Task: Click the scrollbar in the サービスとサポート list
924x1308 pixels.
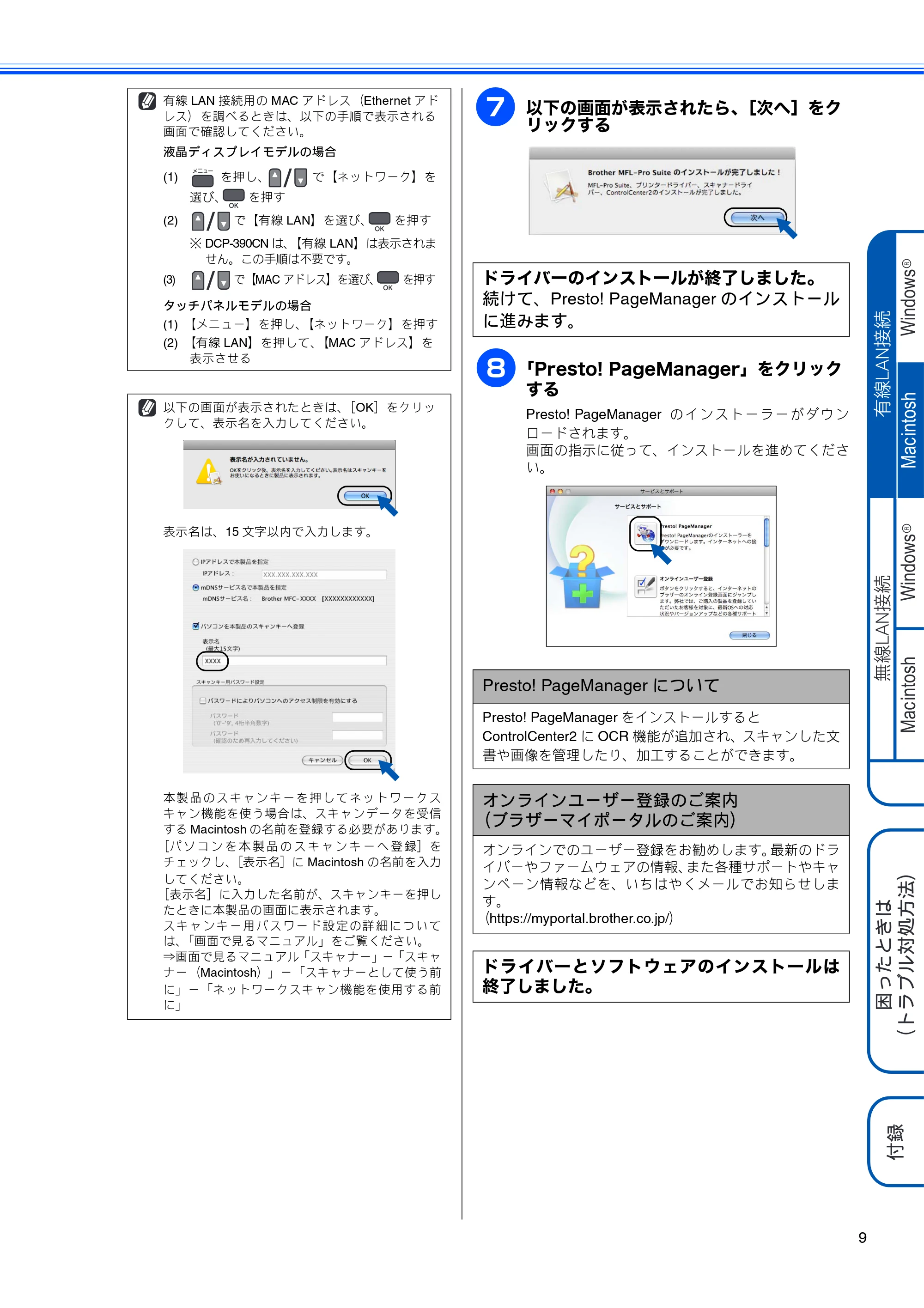Action: 766,566
